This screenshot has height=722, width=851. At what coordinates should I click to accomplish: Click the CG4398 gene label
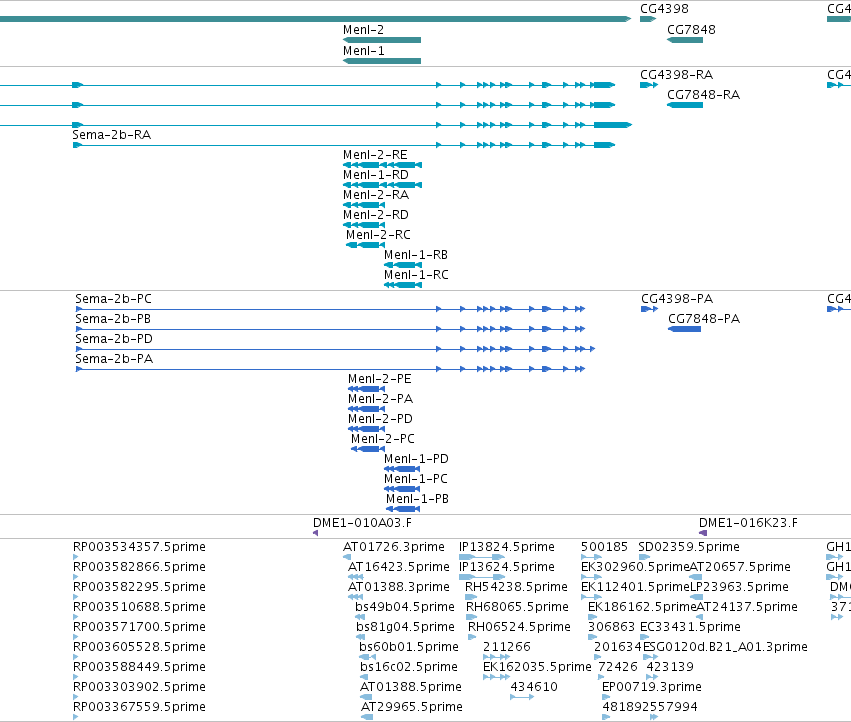point(664,9)
